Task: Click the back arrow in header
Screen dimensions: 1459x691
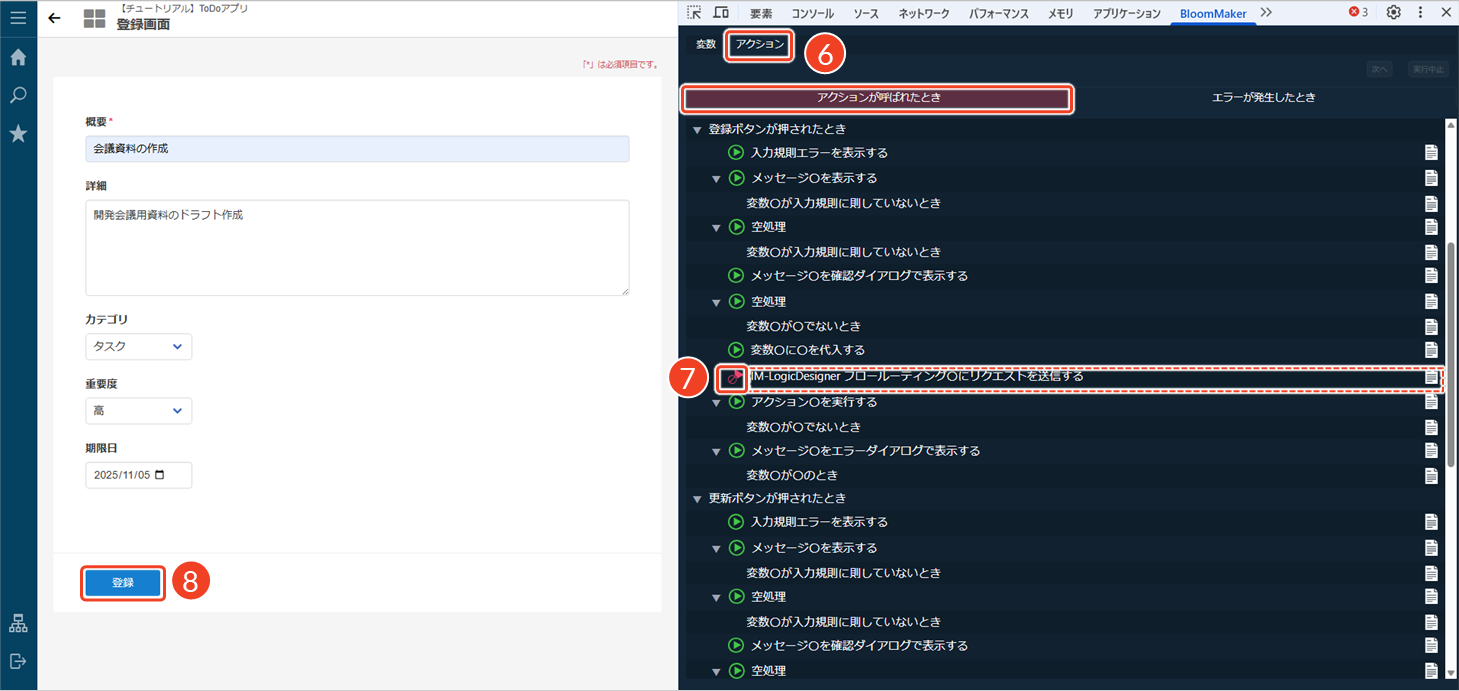Action: pyautogui.click(x=54, y=18)
